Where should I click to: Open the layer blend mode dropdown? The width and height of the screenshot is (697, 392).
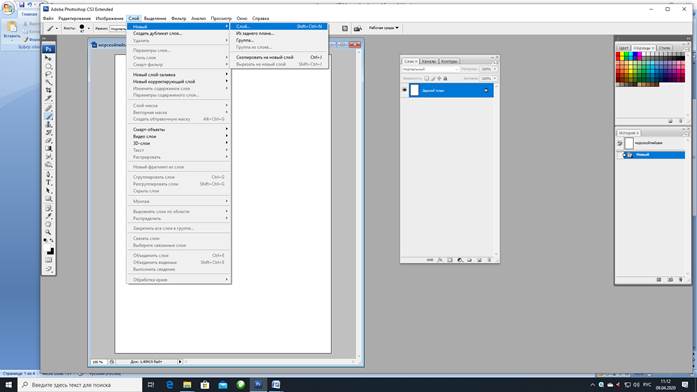tap(430, 69)
